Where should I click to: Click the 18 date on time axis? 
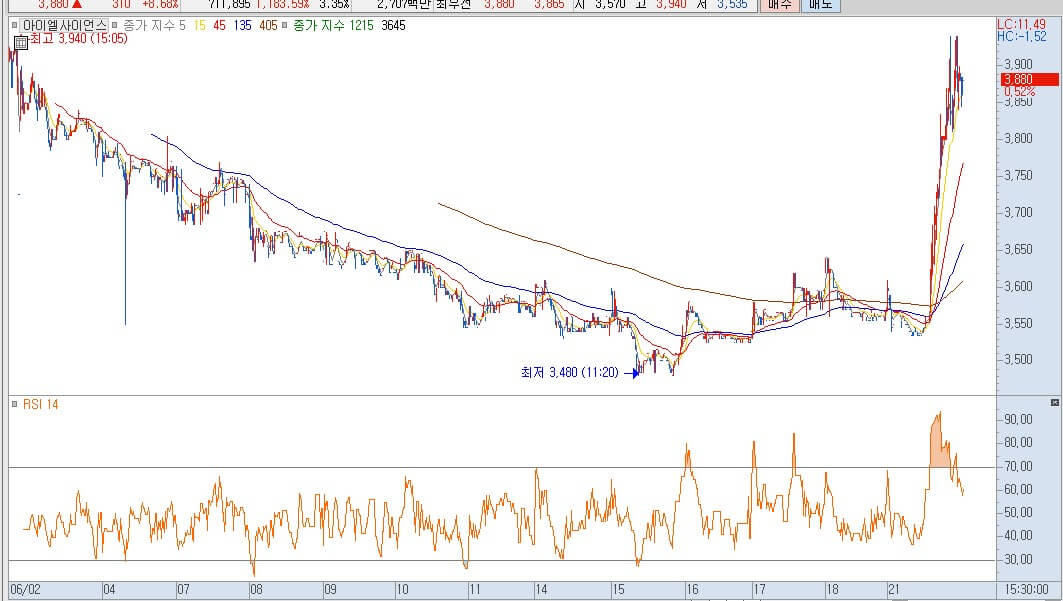[832, 589]
